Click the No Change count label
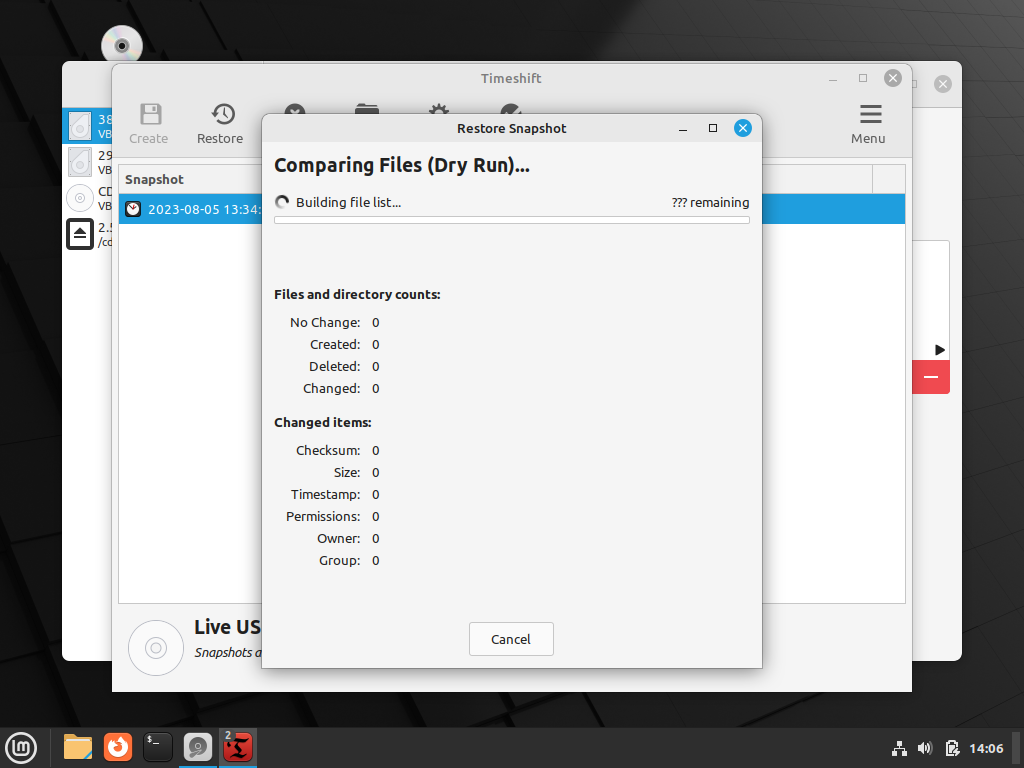Image resolution: width=1024 pixels, height=768 pixels. pos(325,323)
